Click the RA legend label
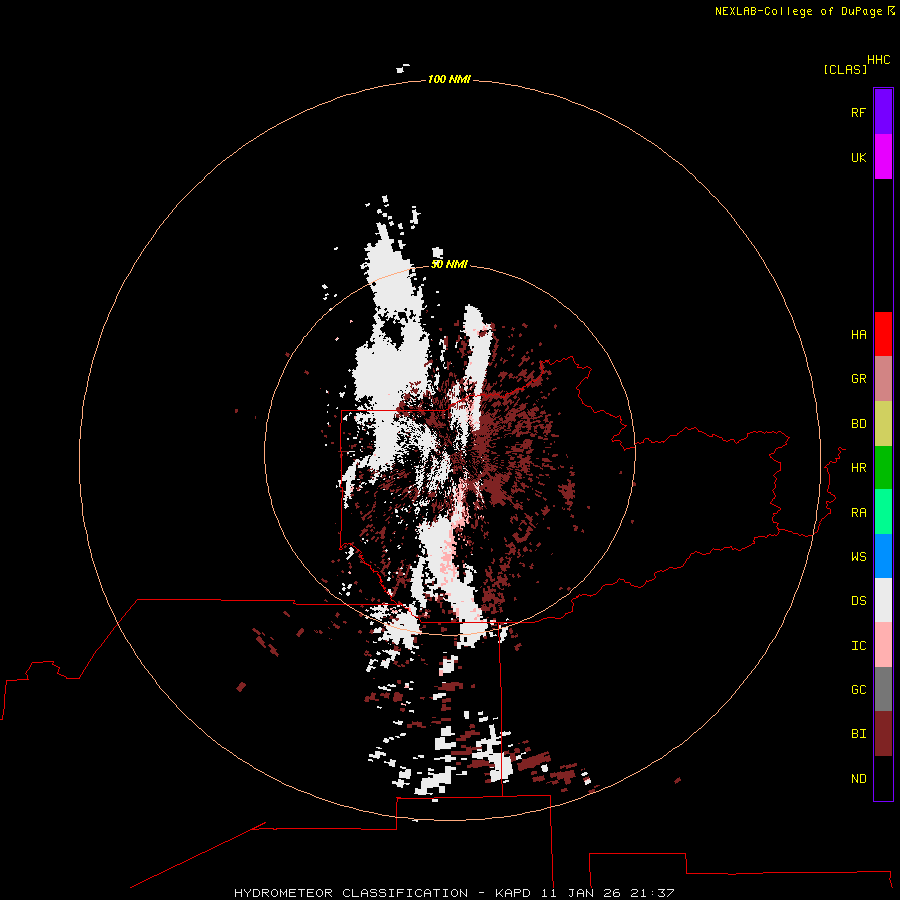This screenshot has height=900, width=900. (858, 512)
